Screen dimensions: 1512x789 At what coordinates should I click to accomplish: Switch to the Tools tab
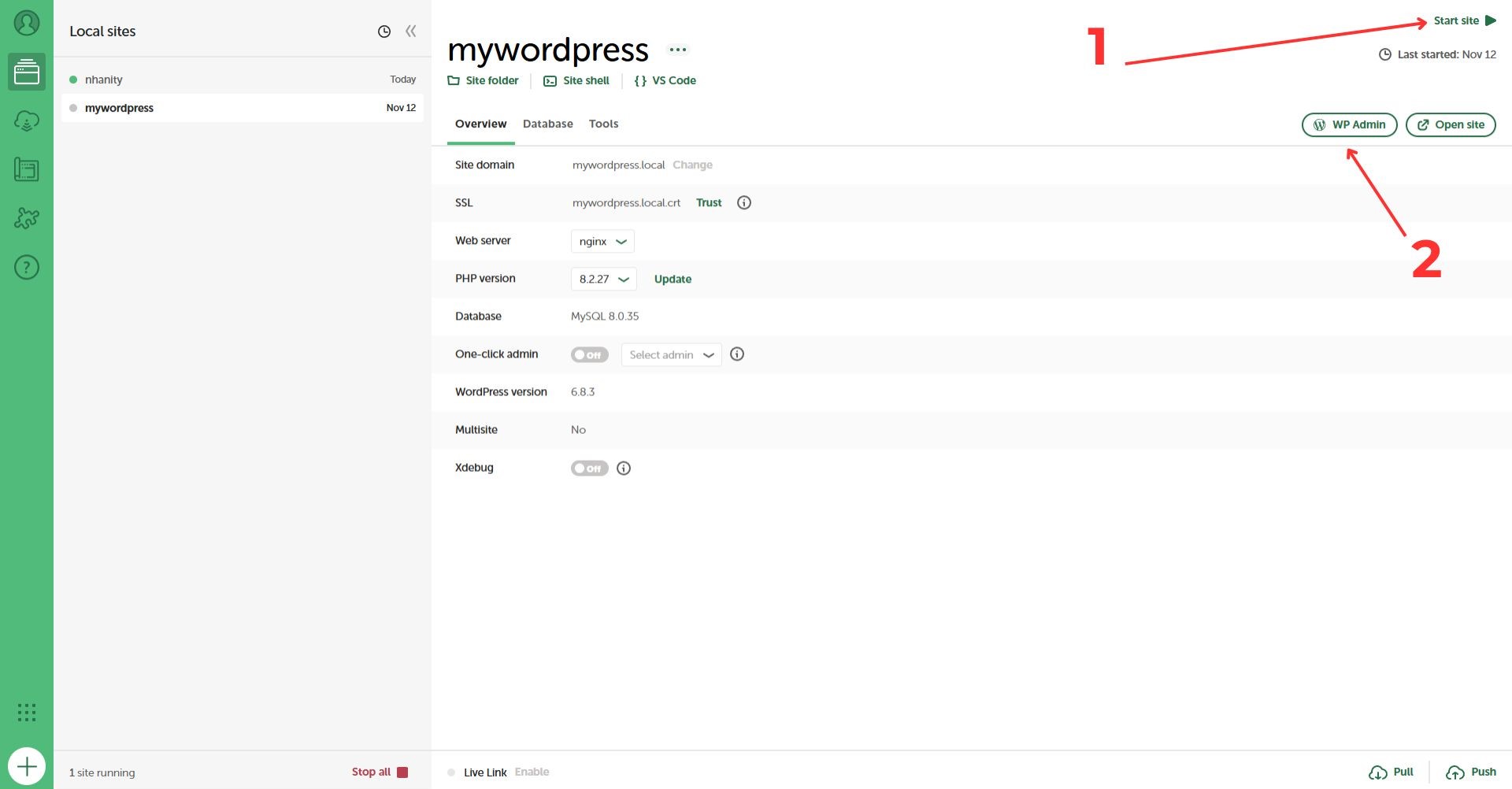603,124
